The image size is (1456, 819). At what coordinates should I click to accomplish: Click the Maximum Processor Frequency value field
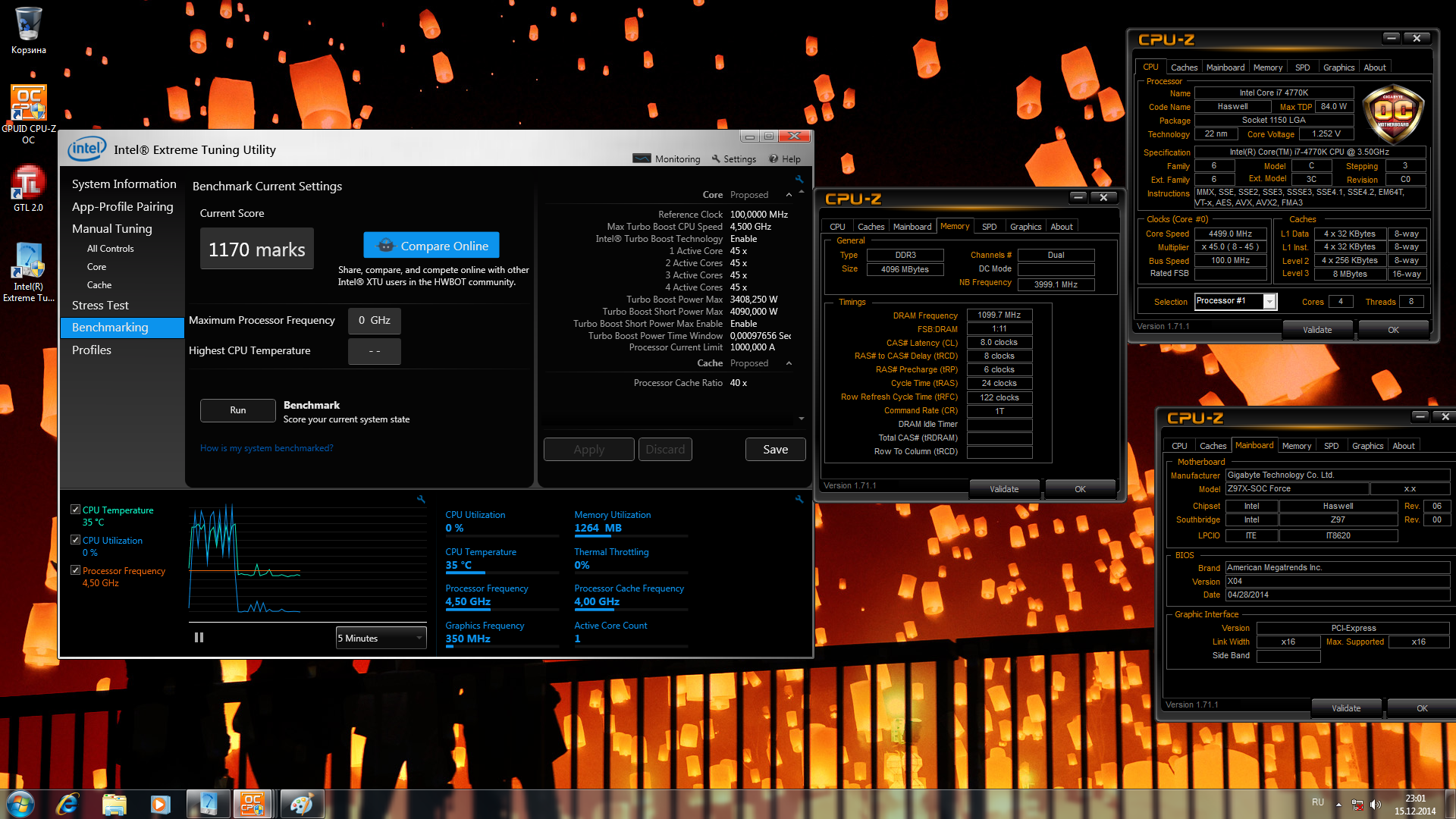pos(374,321)
